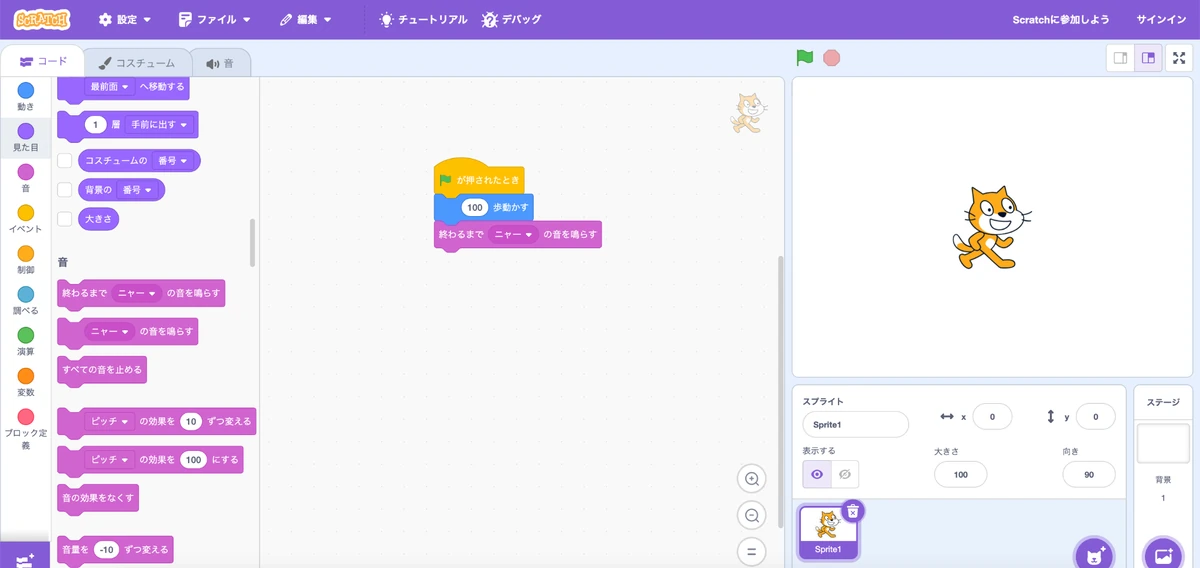Image resolution: width=1200 pixels, height=568 pixels.
Task: Select the 調べる block category
Action: click(x=26, y=301)
